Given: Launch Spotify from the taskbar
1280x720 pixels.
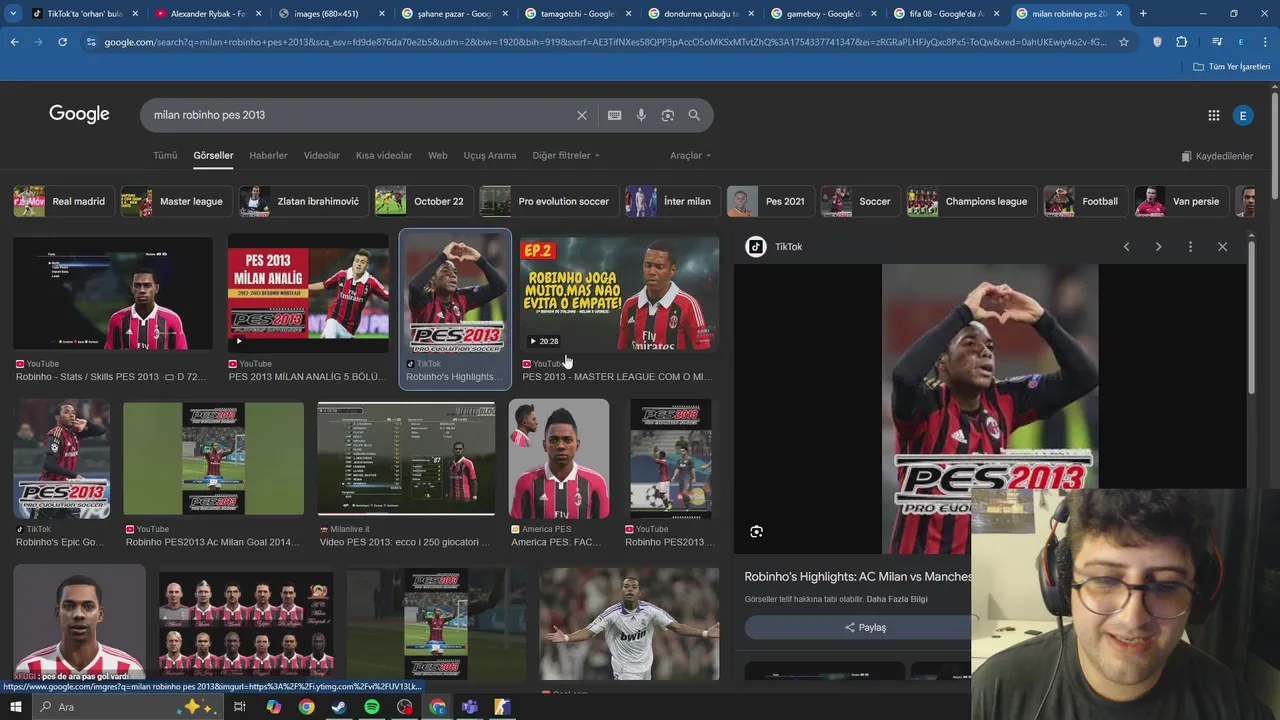Looking at the screenshot, I should tap(372, 707).
